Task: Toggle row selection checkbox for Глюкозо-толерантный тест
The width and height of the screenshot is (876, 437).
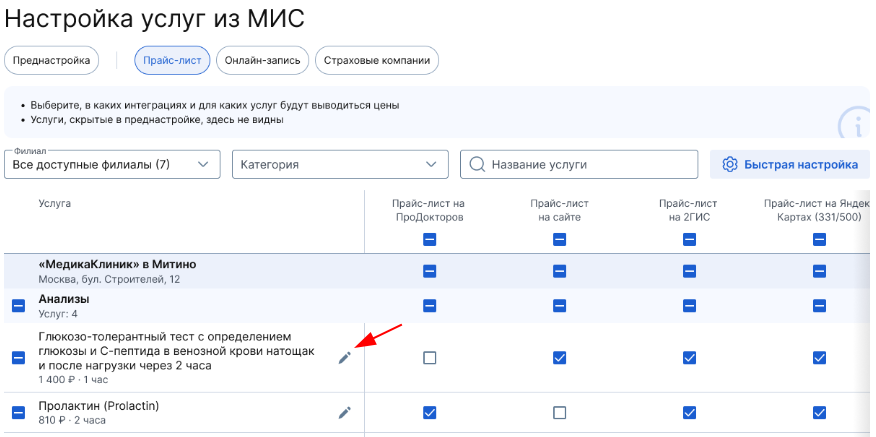Action: [18, 358]
